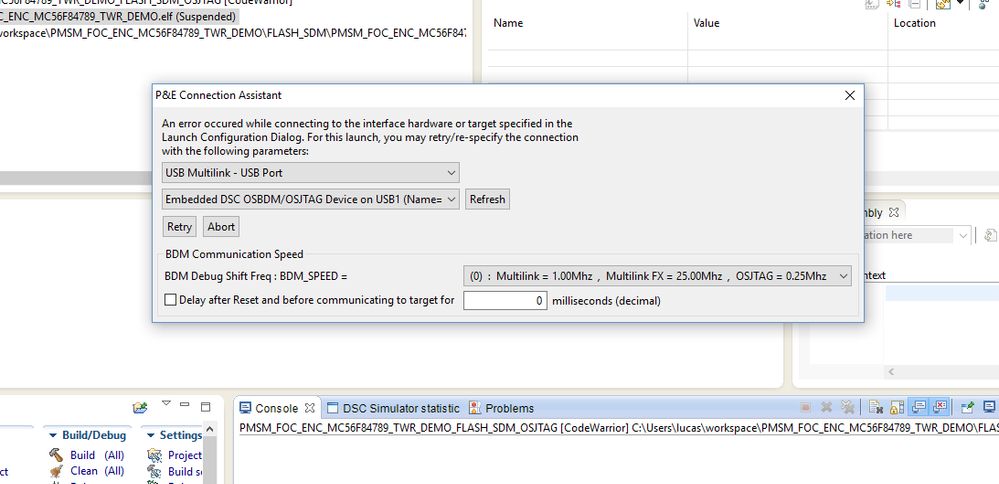
Task: Click the Terminate icon in Console toolbar
Action: pyautogui.click(x=805, y=408)
